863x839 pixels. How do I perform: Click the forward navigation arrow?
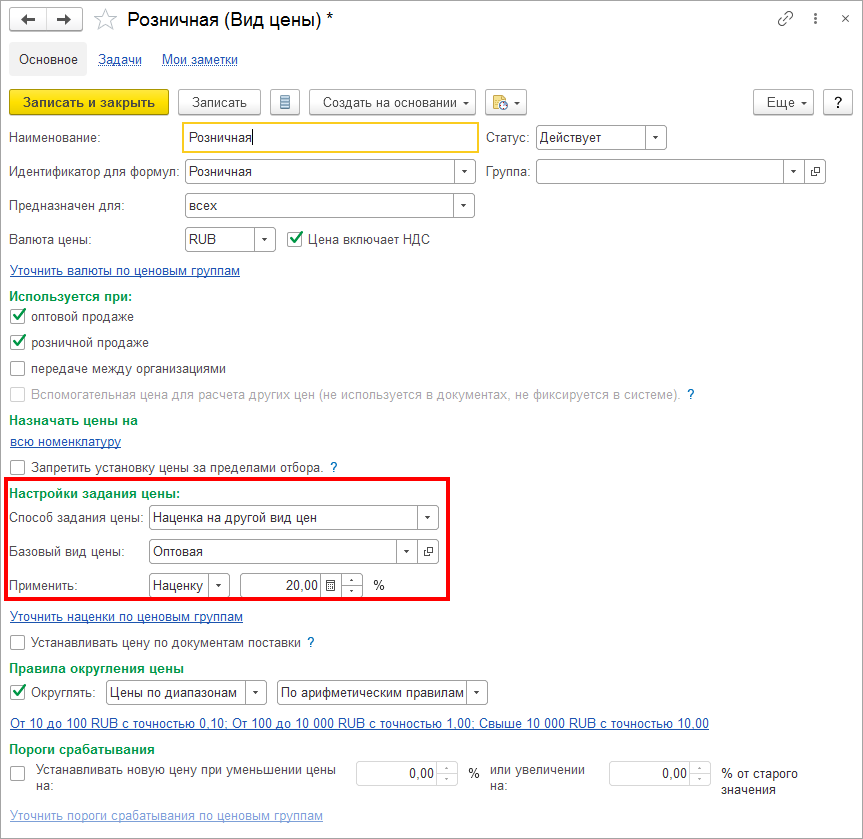64,19
